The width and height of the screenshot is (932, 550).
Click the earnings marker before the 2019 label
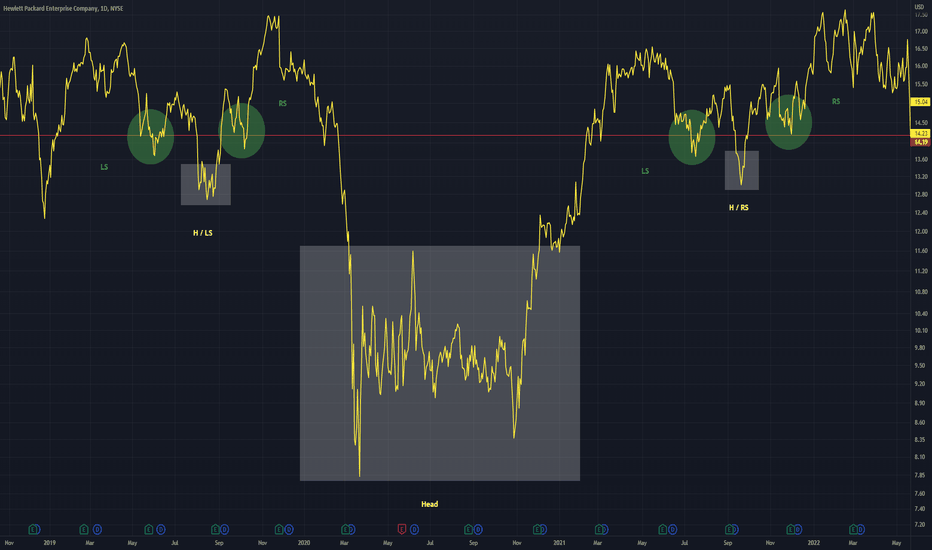coord(34,529)
